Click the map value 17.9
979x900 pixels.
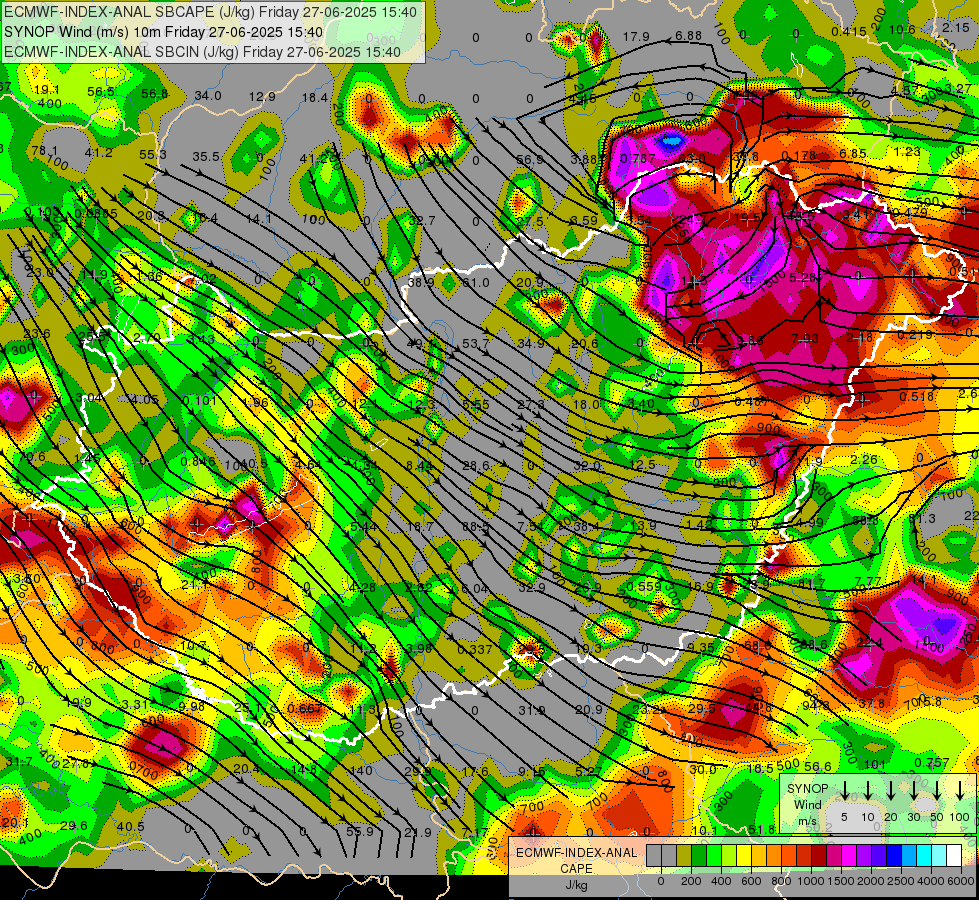pos(636,37)
